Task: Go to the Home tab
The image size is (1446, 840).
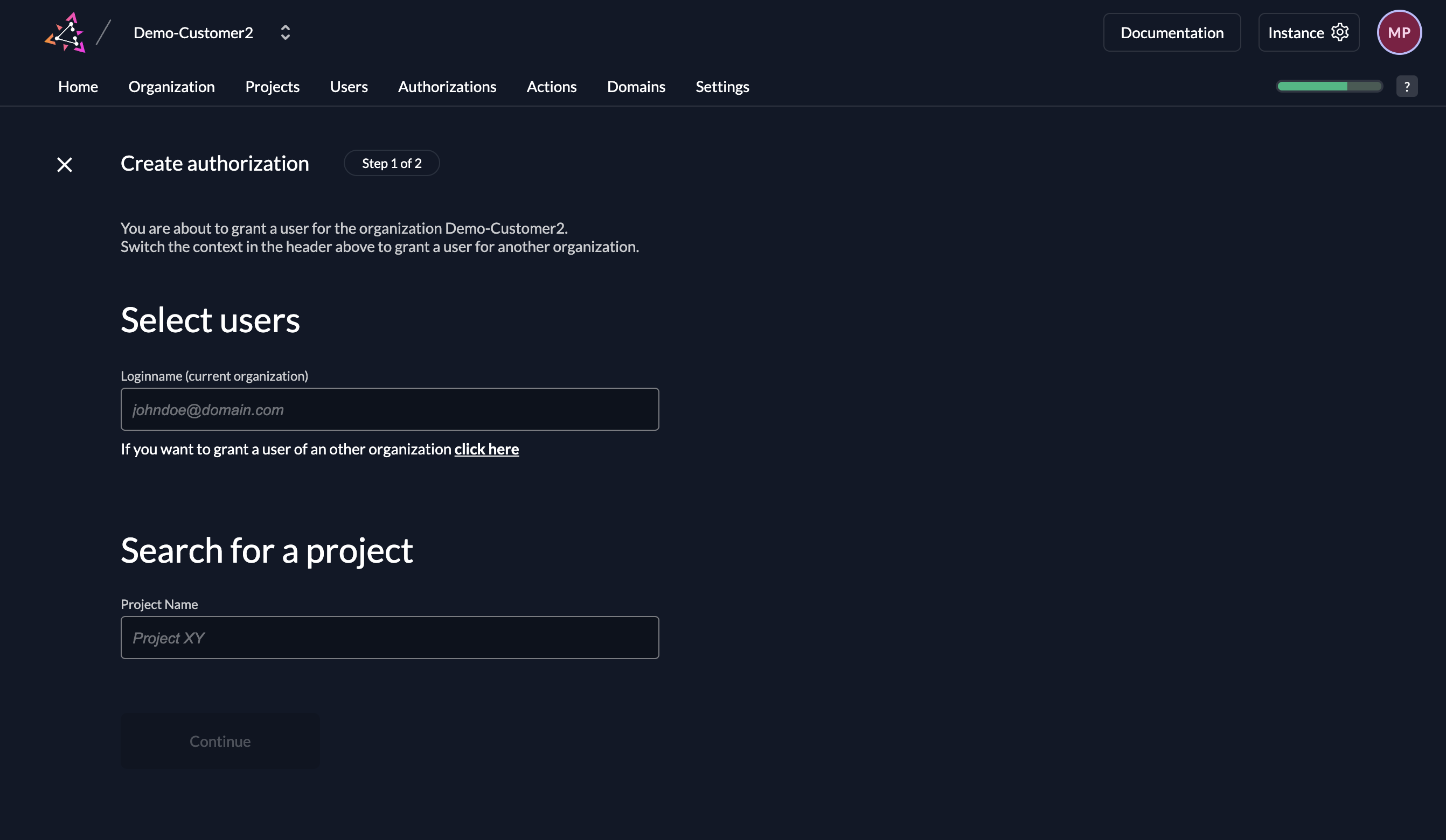Action: (78, 87)
